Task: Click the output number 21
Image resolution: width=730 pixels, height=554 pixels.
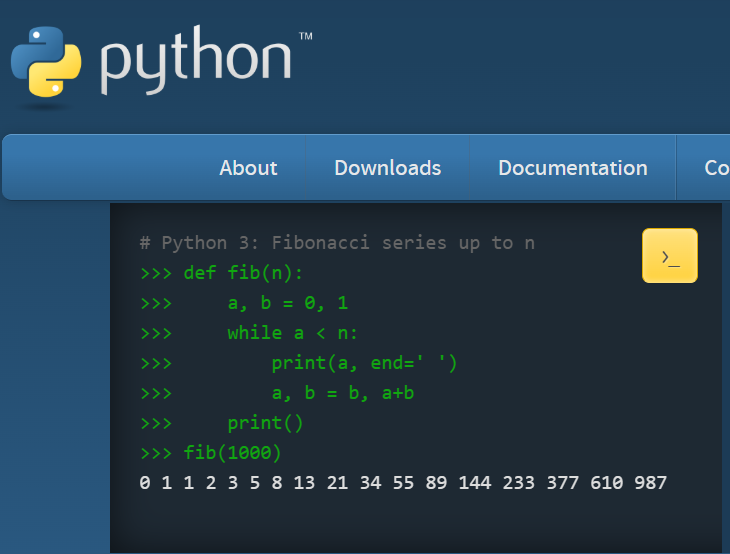Action: click(337, 483)
